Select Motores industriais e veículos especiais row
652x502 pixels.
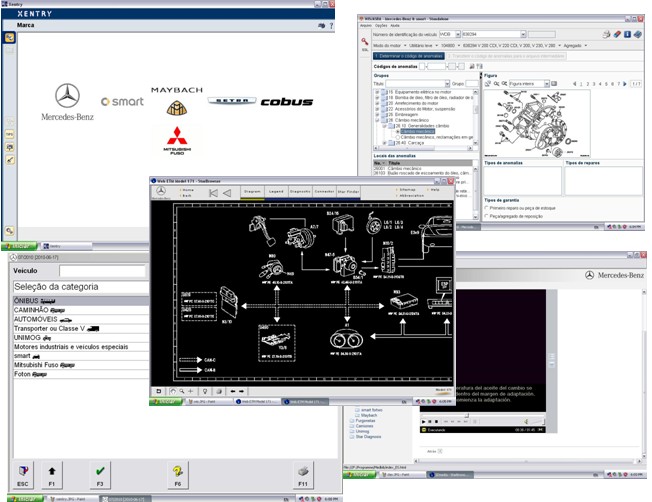81,346
